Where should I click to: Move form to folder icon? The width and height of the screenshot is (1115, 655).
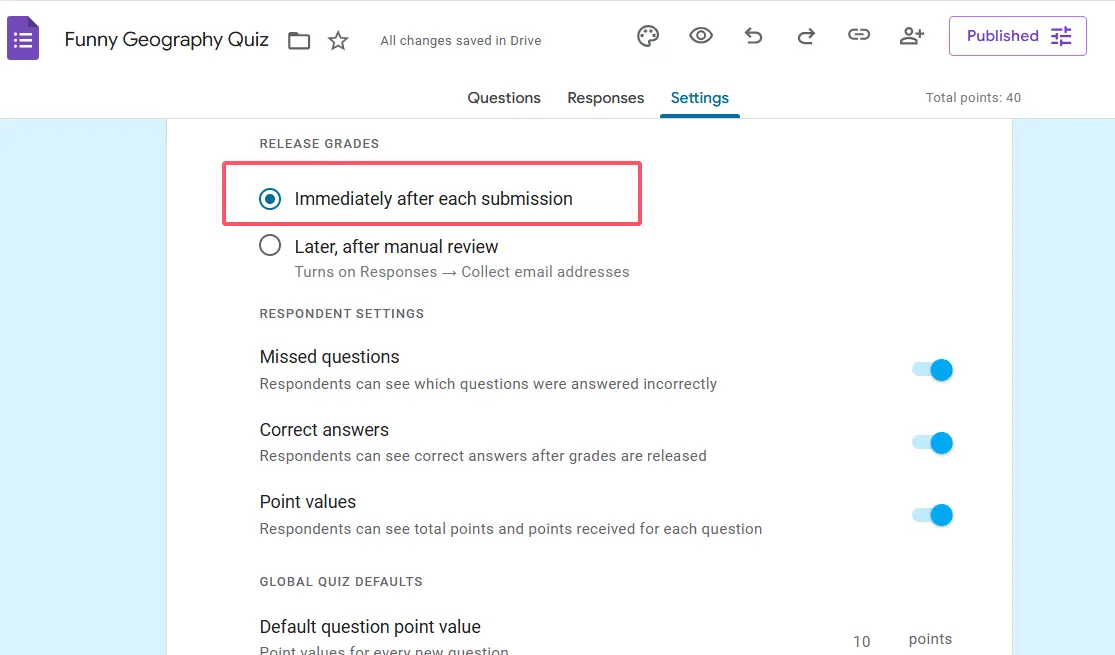pos(299,41)
